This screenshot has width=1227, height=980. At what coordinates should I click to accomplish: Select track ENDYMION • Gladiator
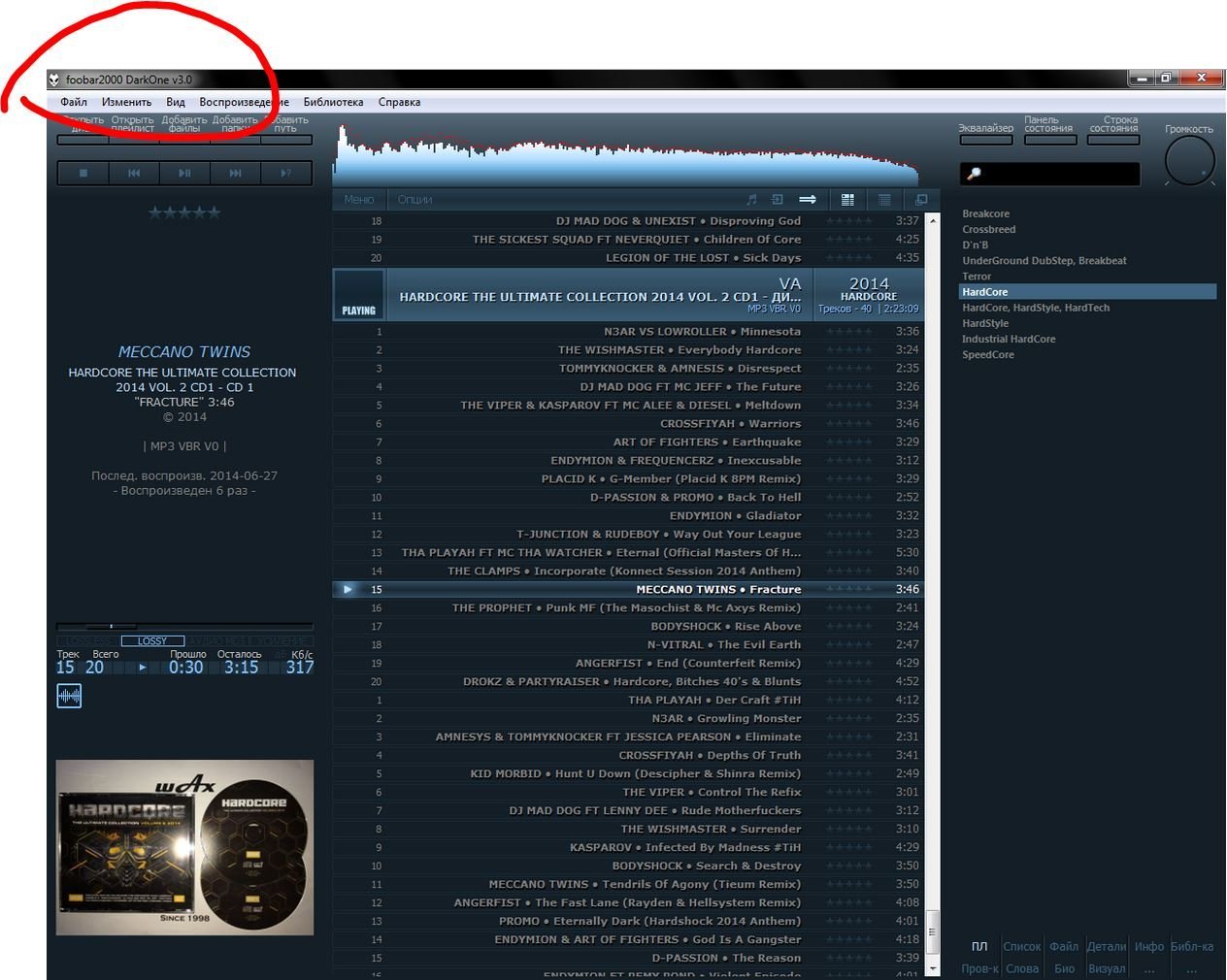pyautogui.click(x=627, y=516)
